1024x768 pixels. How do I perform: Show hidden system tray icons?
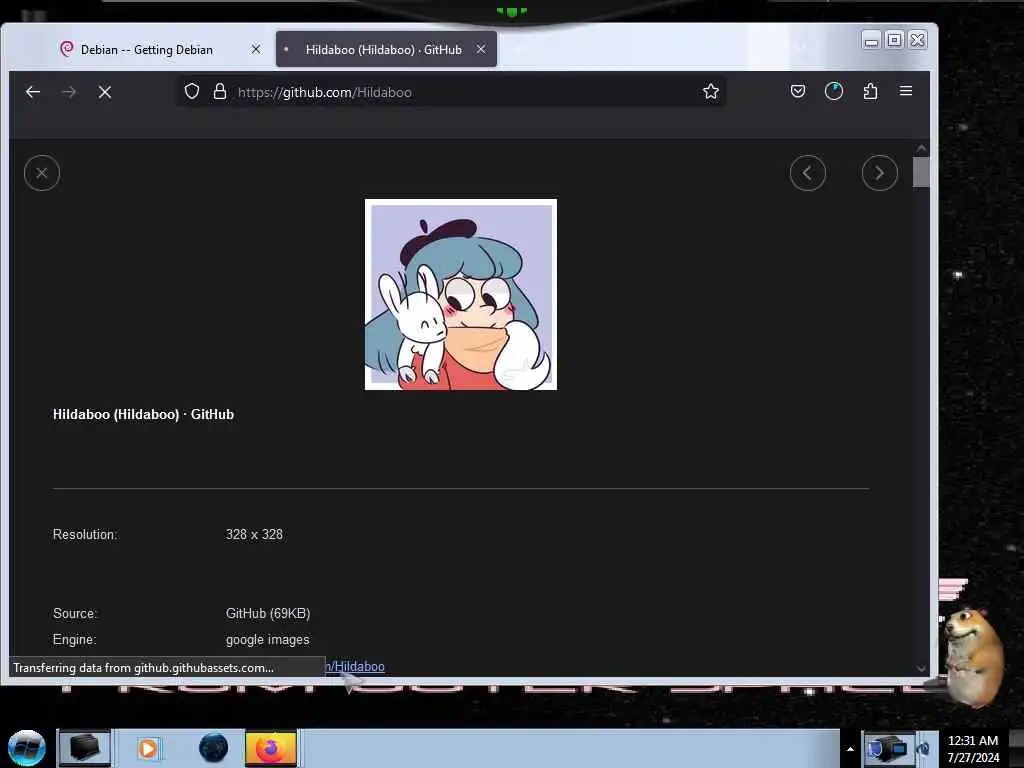(x=850, y=749)
